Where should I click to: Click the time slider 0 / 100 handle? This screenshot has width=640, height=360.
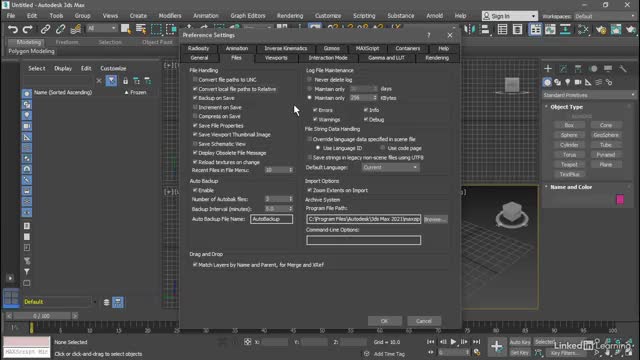coord(41,316)
